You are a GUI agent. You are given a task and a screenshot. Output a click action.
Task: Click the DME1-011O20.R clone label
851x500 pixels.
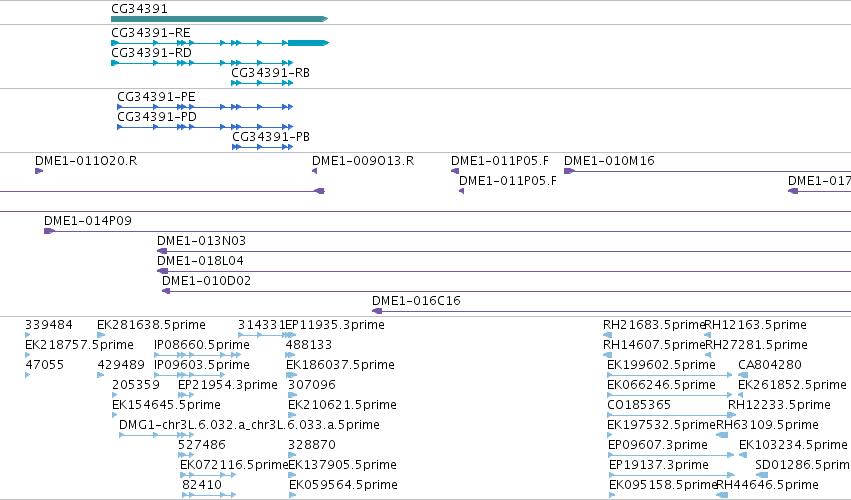[86, 161]
